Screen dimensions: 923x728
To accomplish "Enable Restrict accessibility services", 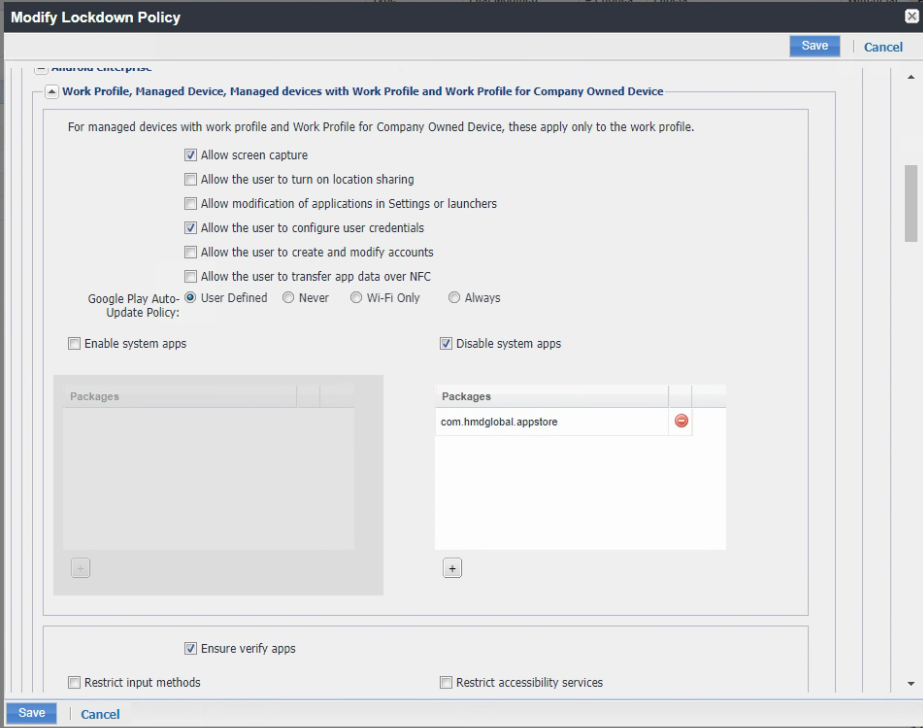I will 445,682.
